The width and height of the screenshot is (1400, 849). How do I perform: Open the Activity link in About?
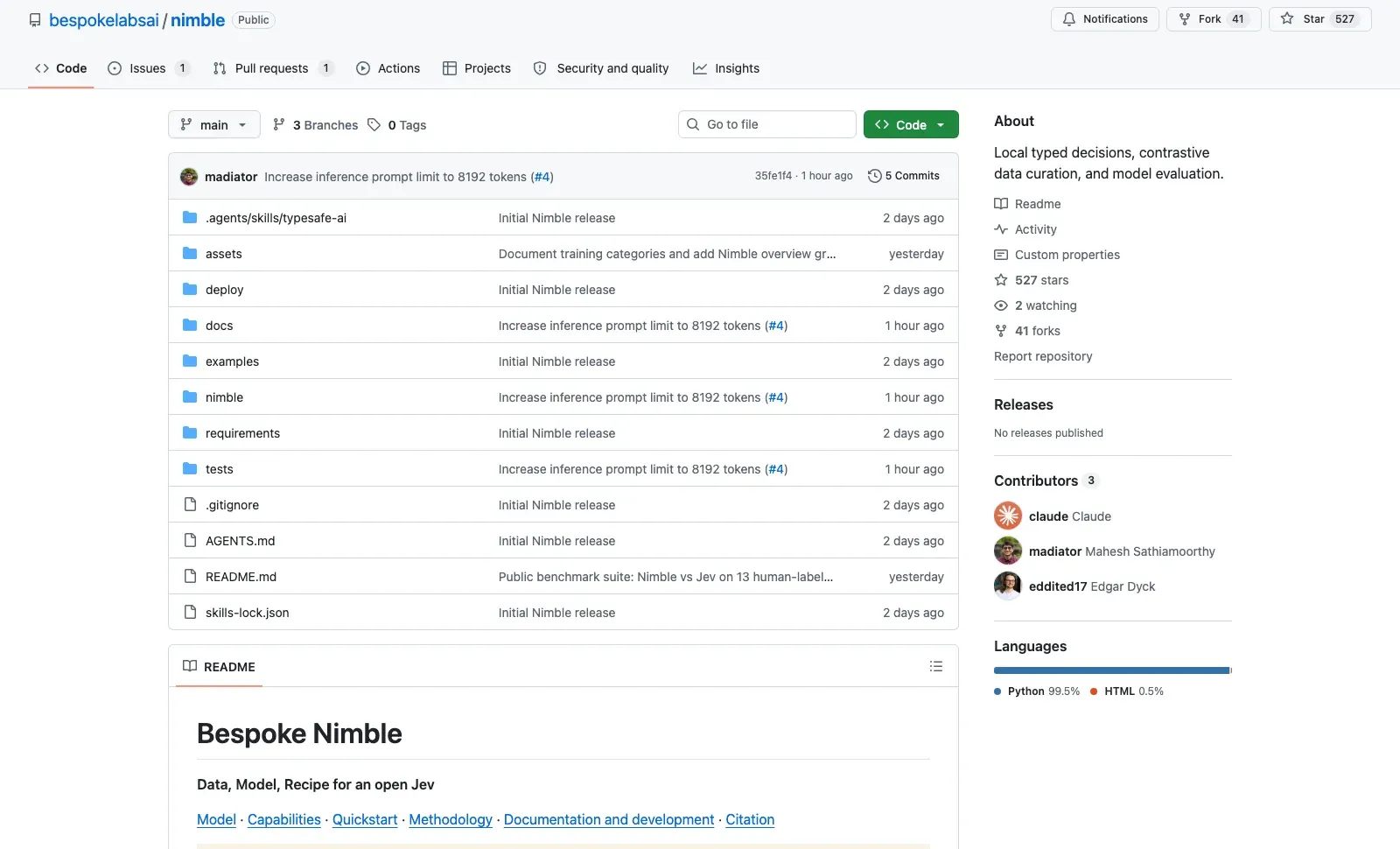(x=1025, y=229)
